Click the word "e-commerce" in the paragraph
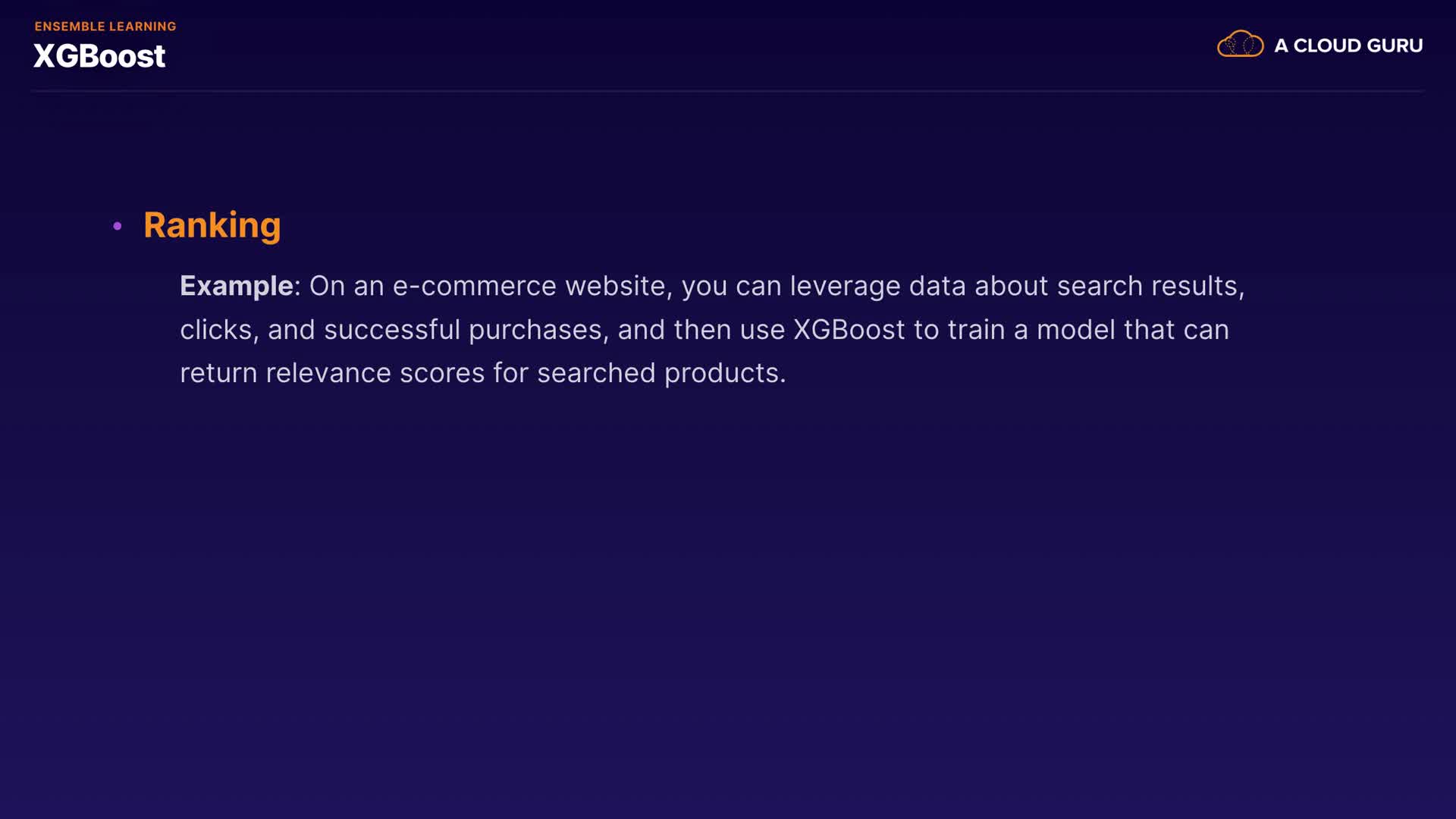1456x819 pixels. pyautogui.click(x=474, y=286)
